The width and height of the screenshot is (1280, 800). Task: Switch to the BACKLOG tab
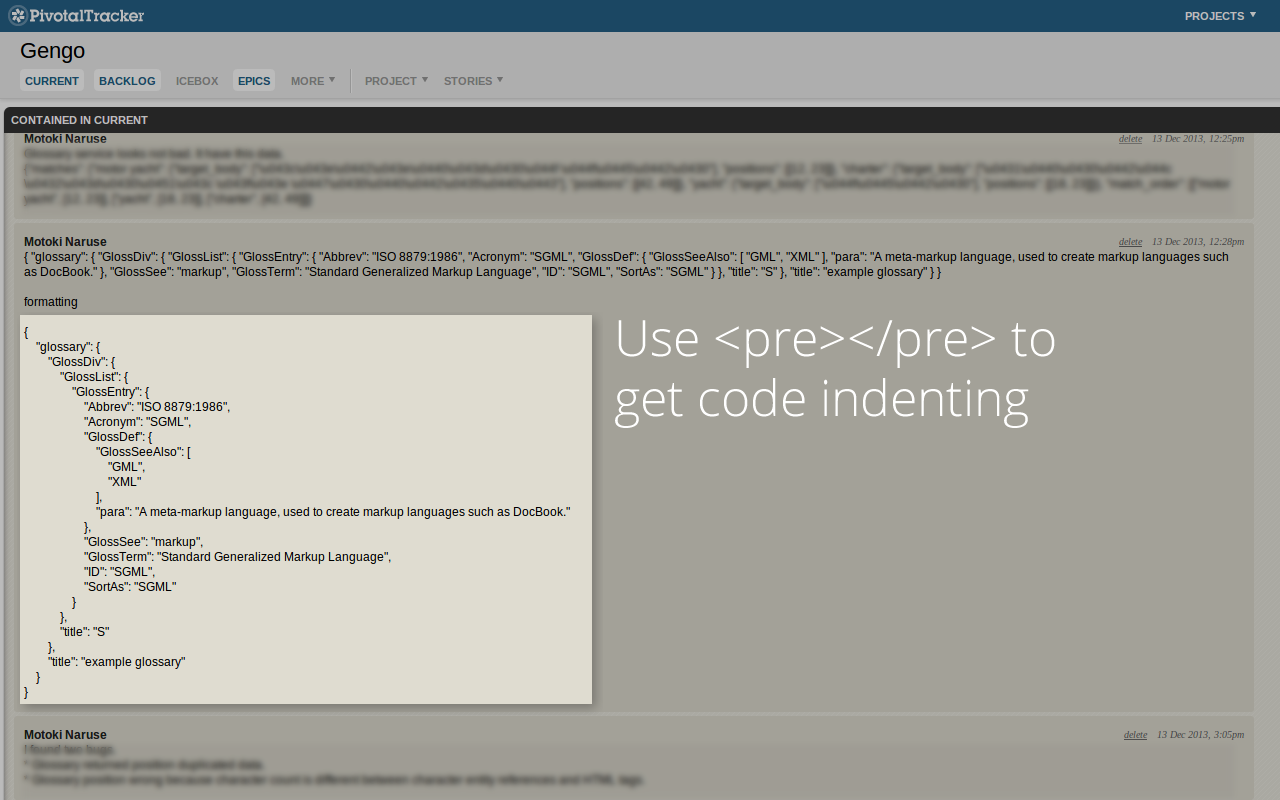point(126,80)
